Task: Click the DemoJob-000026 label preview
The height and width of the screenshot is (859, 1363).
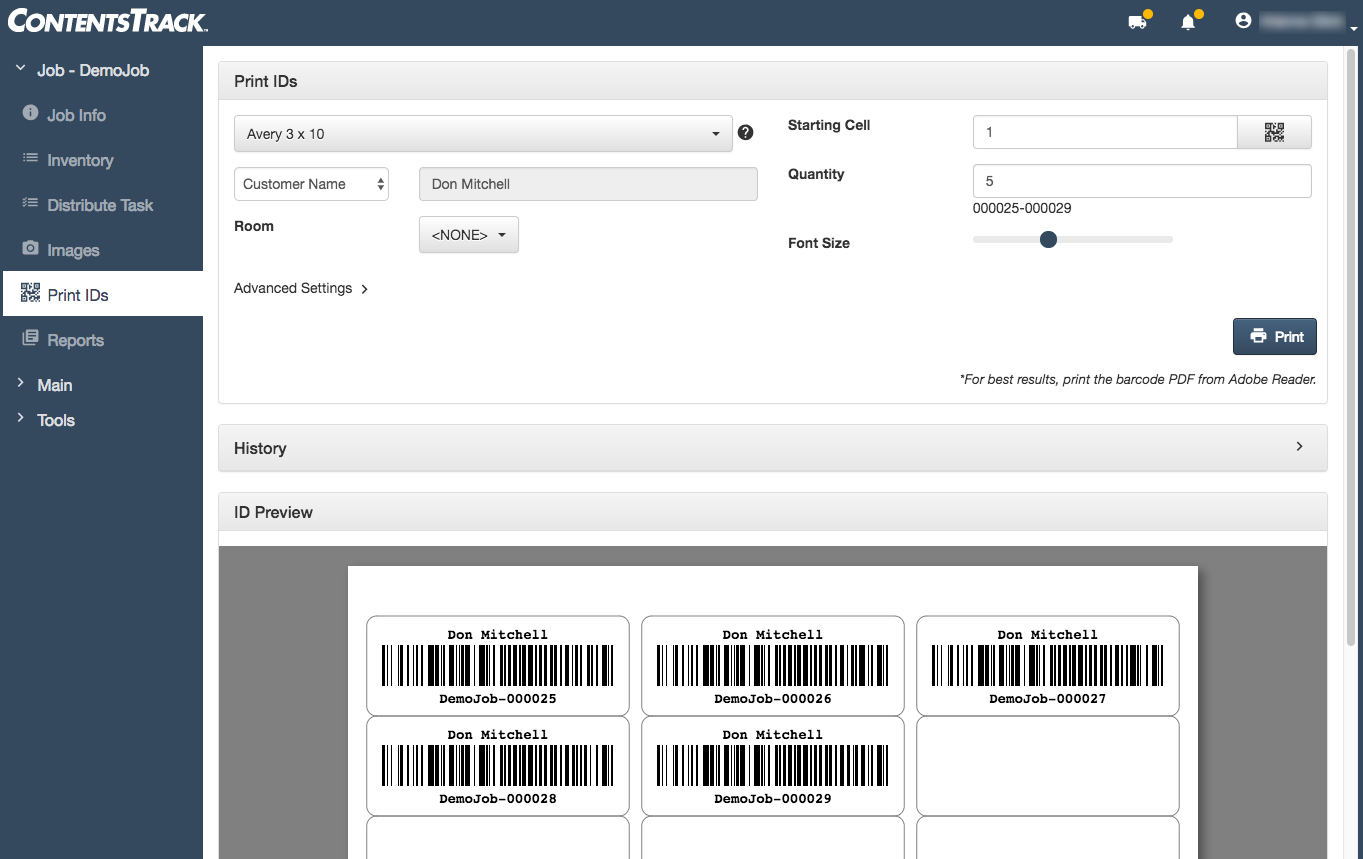Action: [x=773, y=666]
